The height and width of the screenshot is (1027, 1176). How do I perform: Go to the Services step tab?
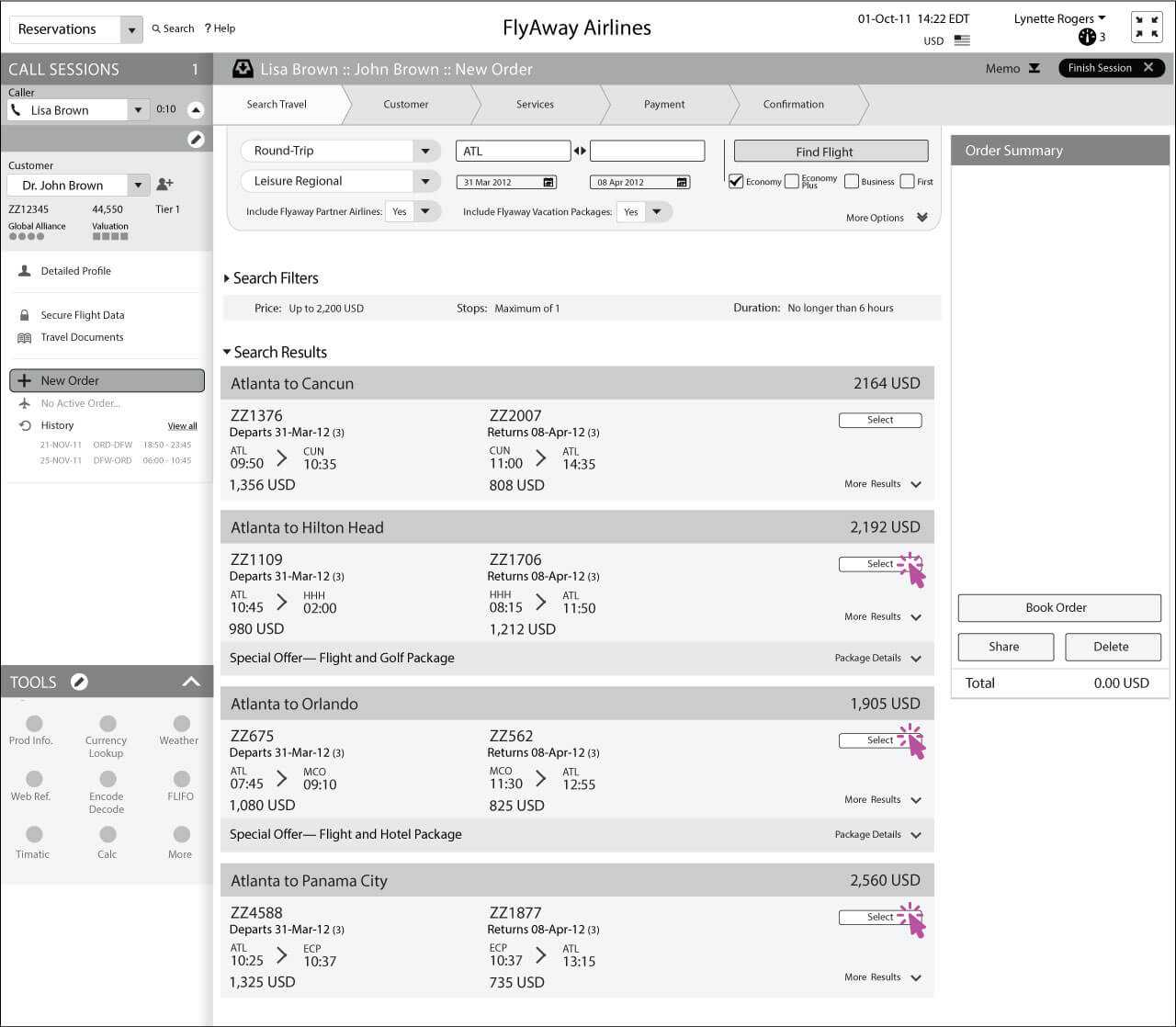[535, 105]
